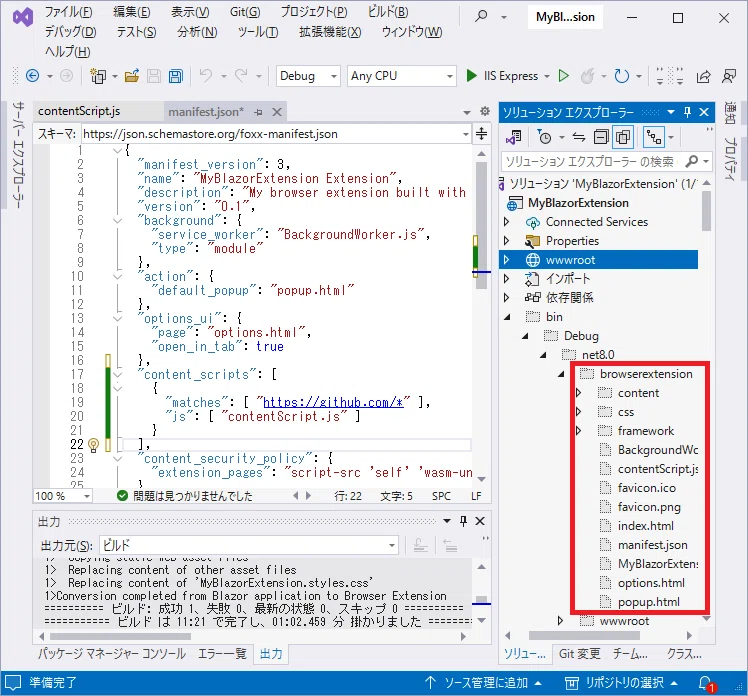Click the navigate backward arrow icon
This screenshot has height=696, width=748.
click(x=32, y=76)
